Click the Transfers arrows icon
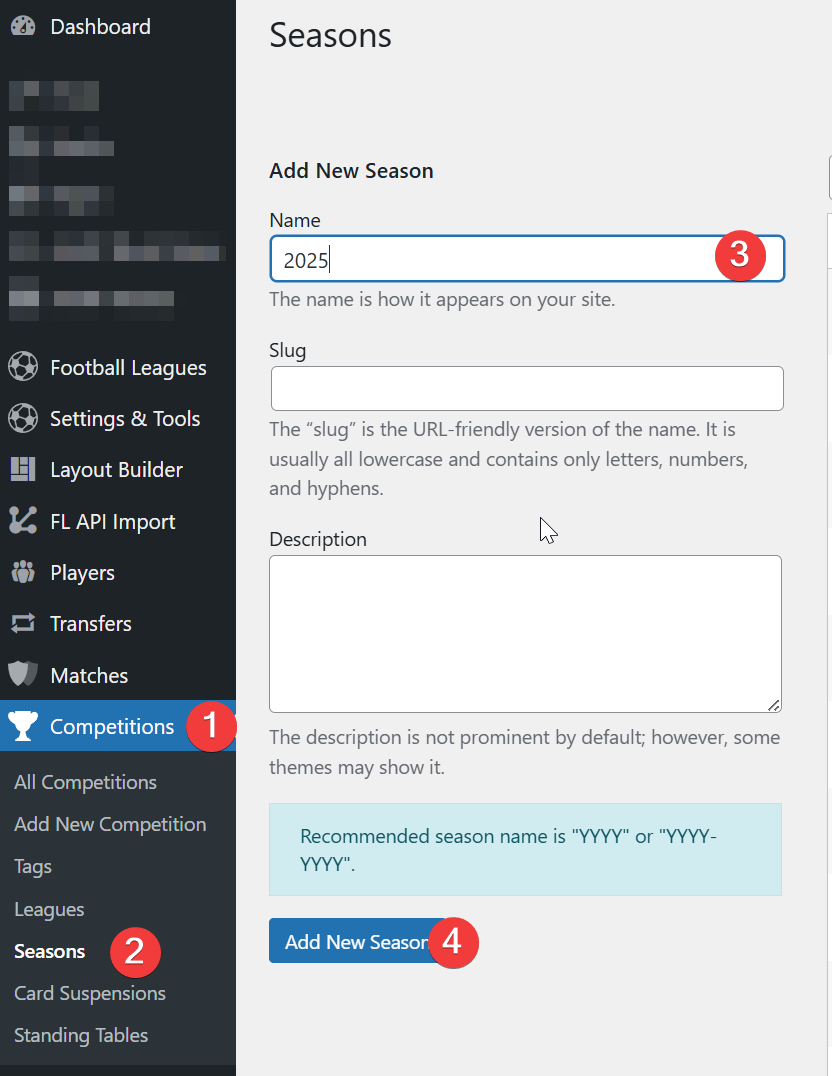 pyautogui.click(x=23, y=623)
